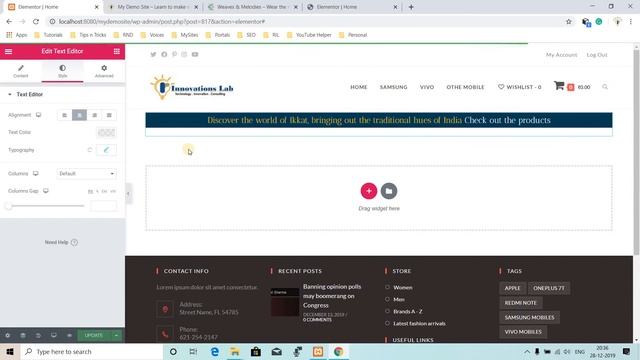The width and height of the screenshot is (640, 360).
Task: Open Banning opinion polls post
Action: [332, 296]
